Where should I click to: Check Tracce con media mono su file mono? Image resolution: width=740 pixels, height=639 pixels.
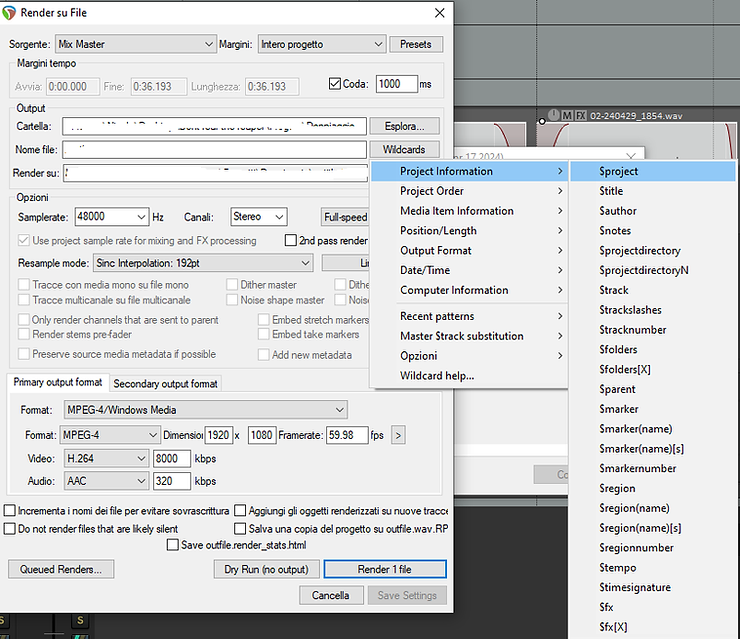(24, 285)
